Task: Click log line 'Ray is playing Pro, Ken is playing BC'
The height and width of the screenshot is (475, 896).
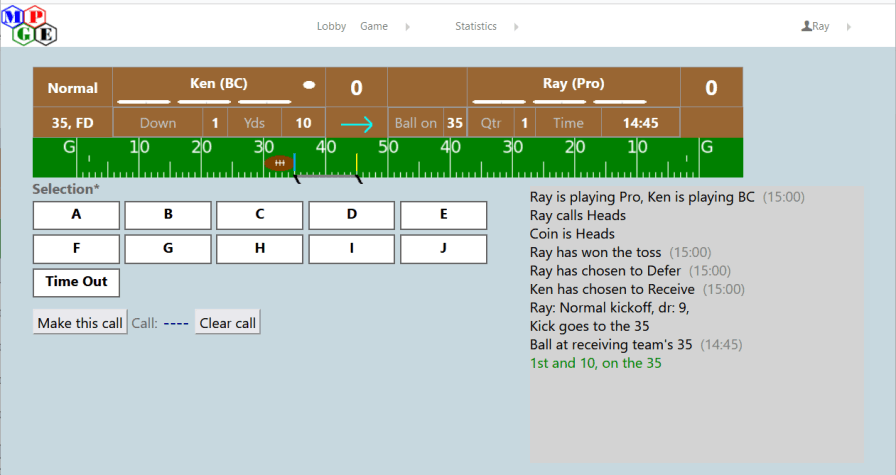Action: click(642, 197)
